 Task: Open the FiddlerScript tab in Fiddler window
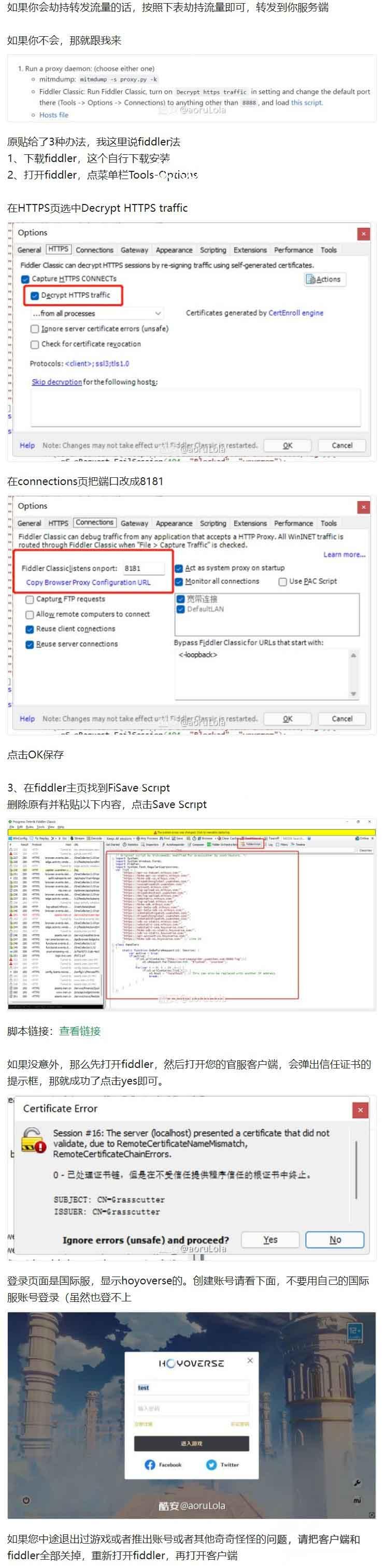tap(251, 844)
